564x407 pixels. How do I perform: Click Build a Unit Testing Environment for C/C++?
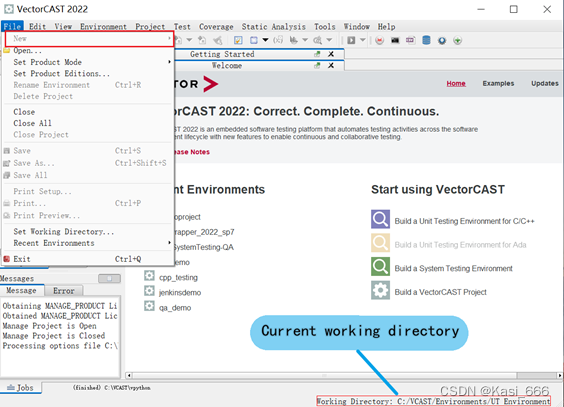(464, 221)
